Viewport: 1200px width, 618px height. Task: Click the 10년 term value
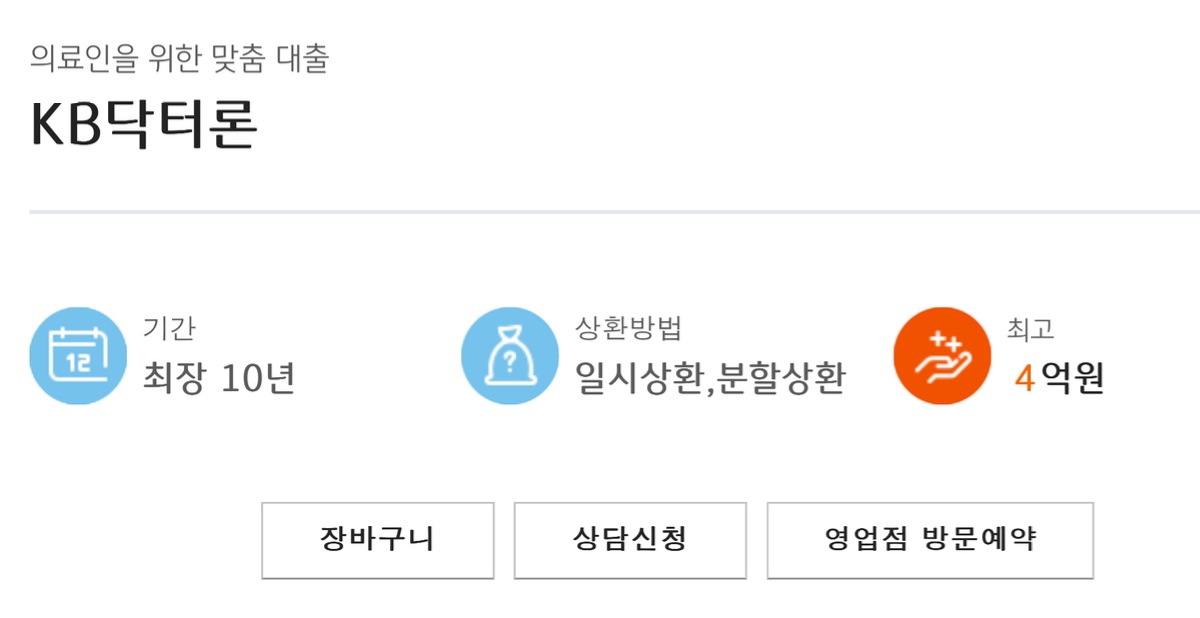(258, 379)
